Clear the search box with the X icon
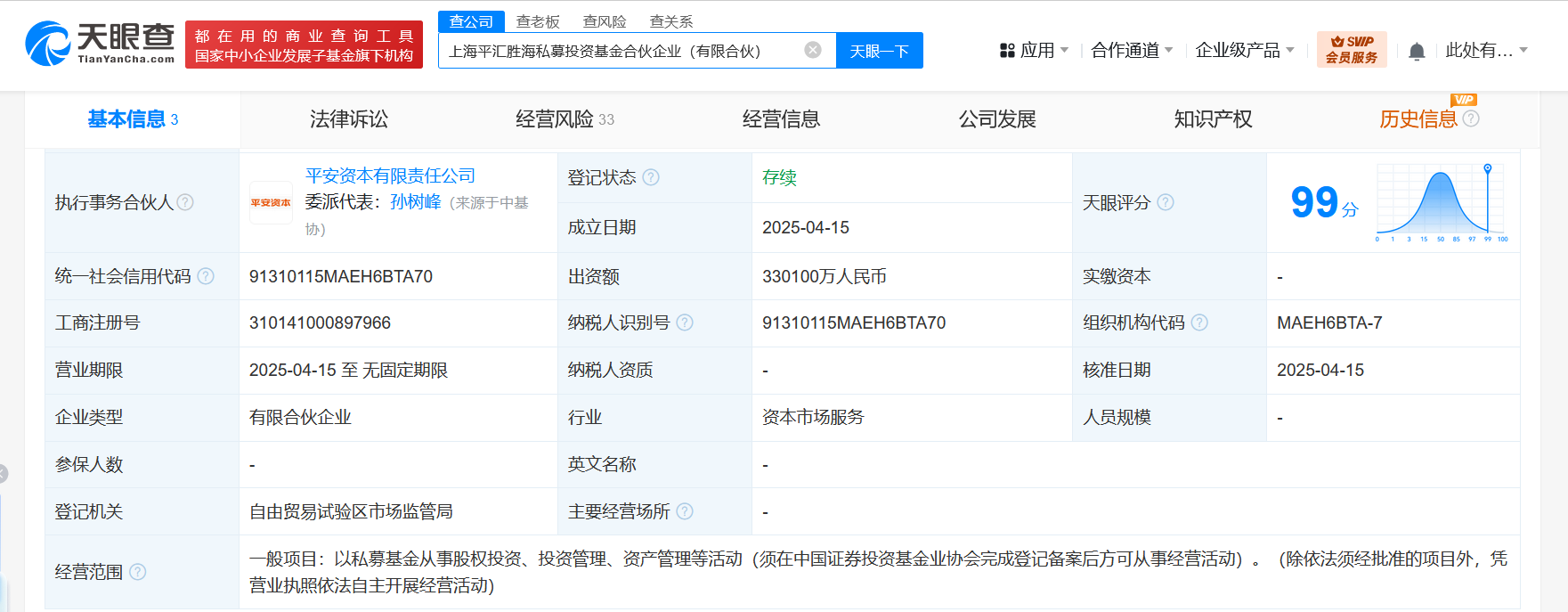The width and height of the screenshot is (1568, 612). click(x=813, y=50)
